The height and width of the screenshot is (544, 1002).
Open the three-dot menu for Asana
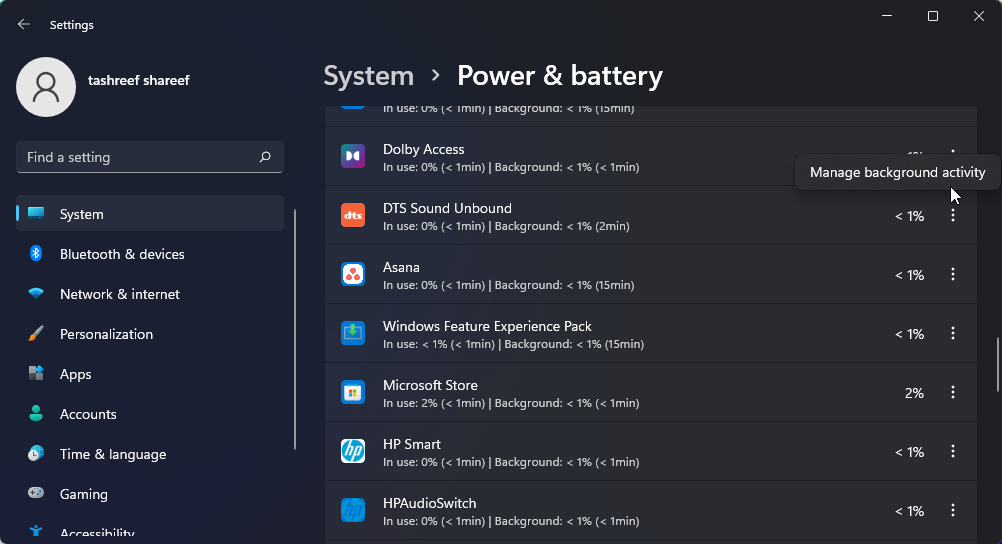[x=952, y=275]
